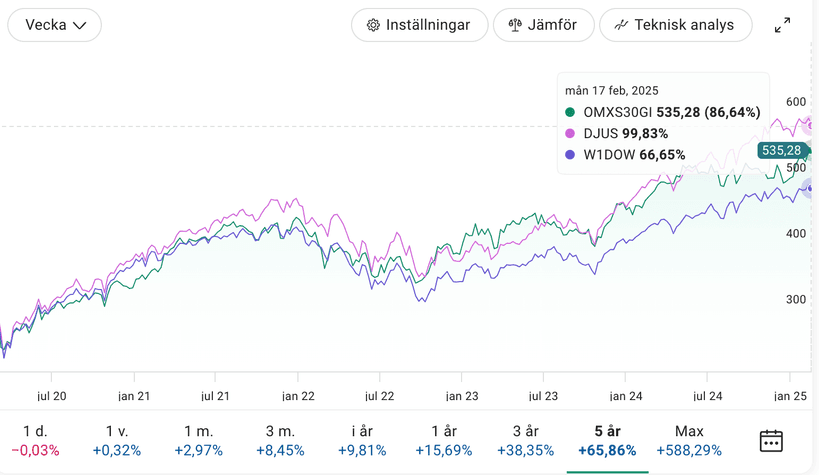819x475 pixels.
Task: Switch to 3 m. time range
Action: coord(280,440)
